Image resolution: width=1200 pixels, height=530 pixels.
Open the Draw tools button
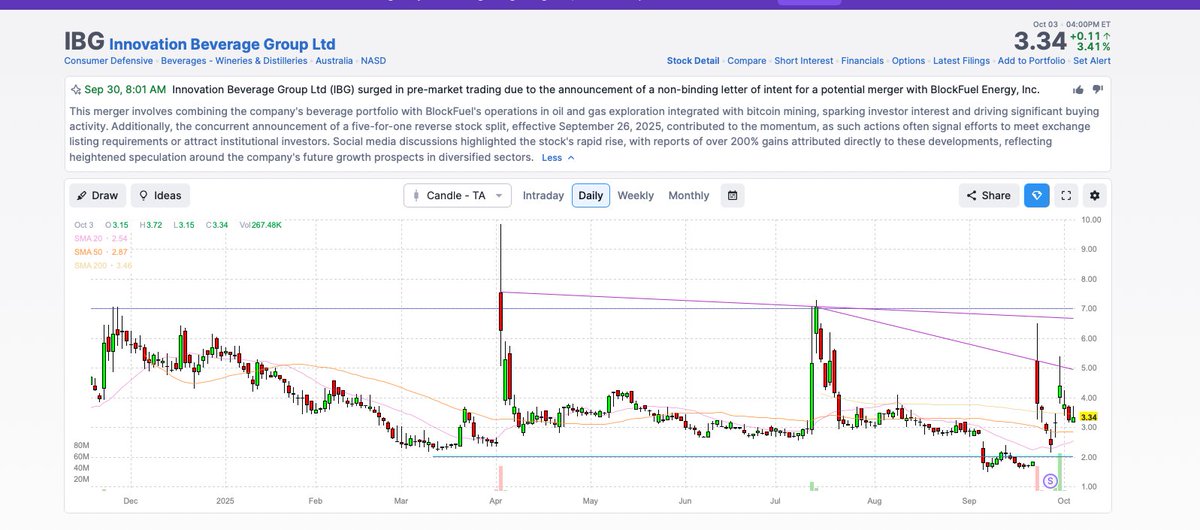coord(98,195)
